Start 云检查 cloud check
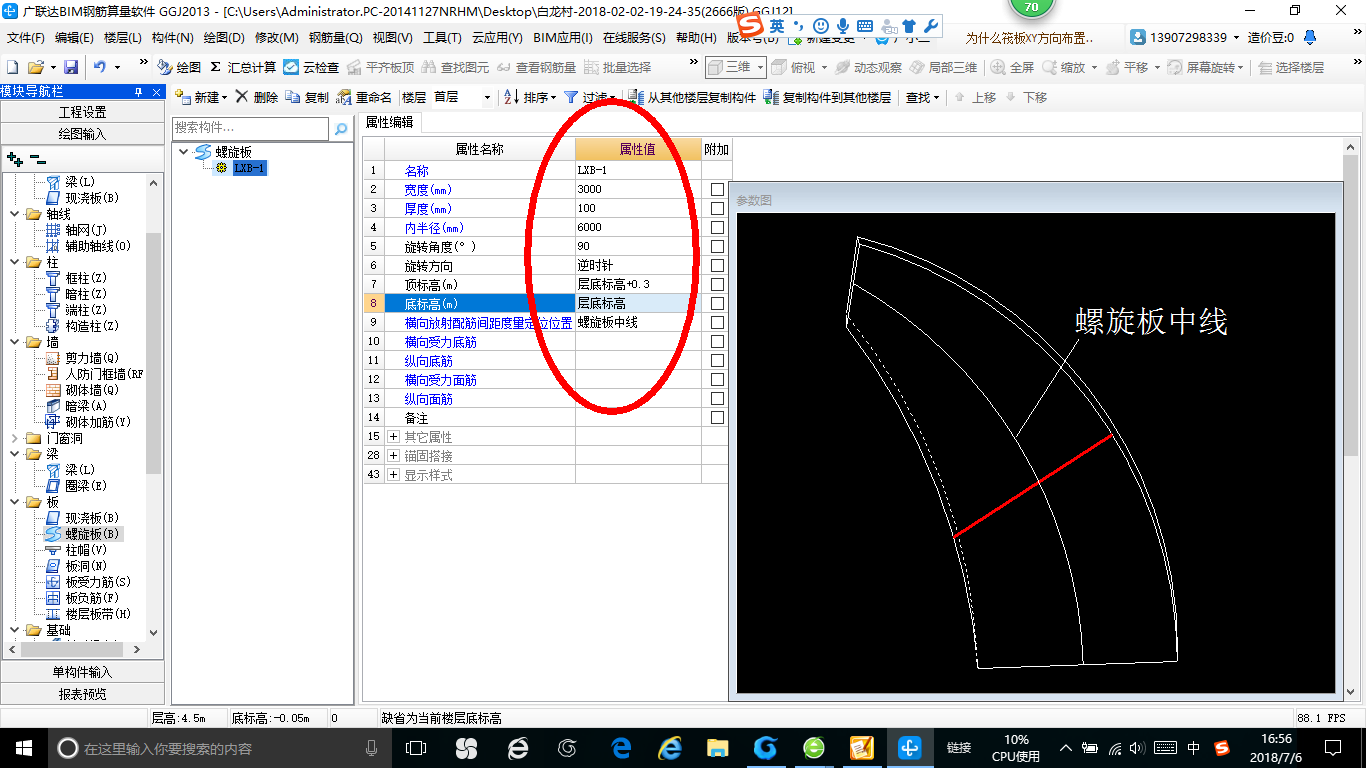The image size is (1366, 768). tap(311, 67)
